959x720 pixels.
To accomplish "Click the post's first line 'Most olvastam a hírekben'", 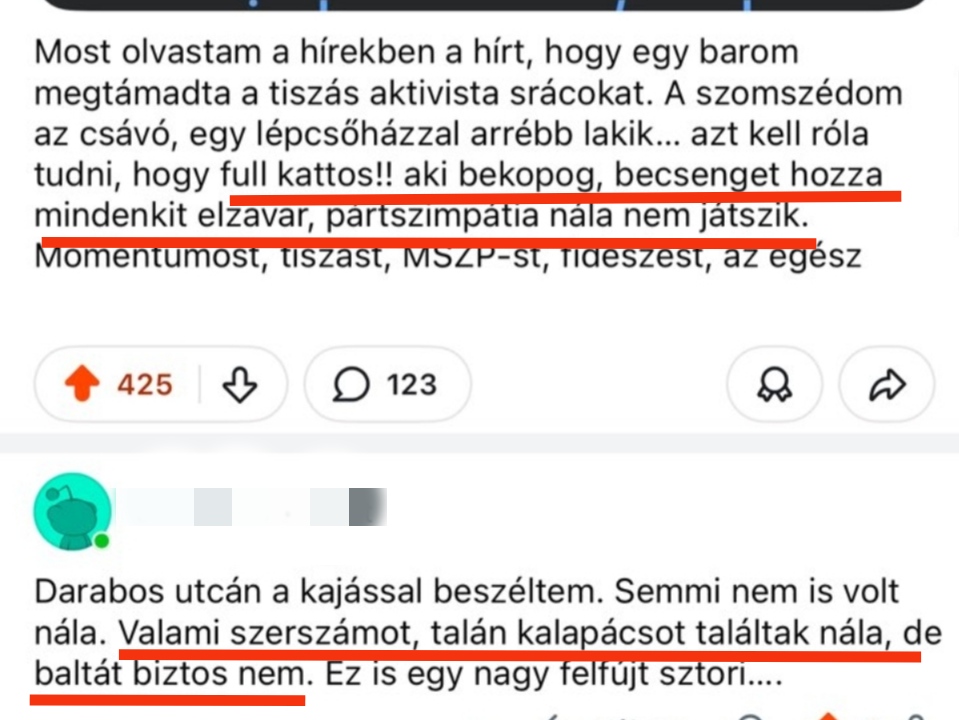I will click(x=250, y=52).
